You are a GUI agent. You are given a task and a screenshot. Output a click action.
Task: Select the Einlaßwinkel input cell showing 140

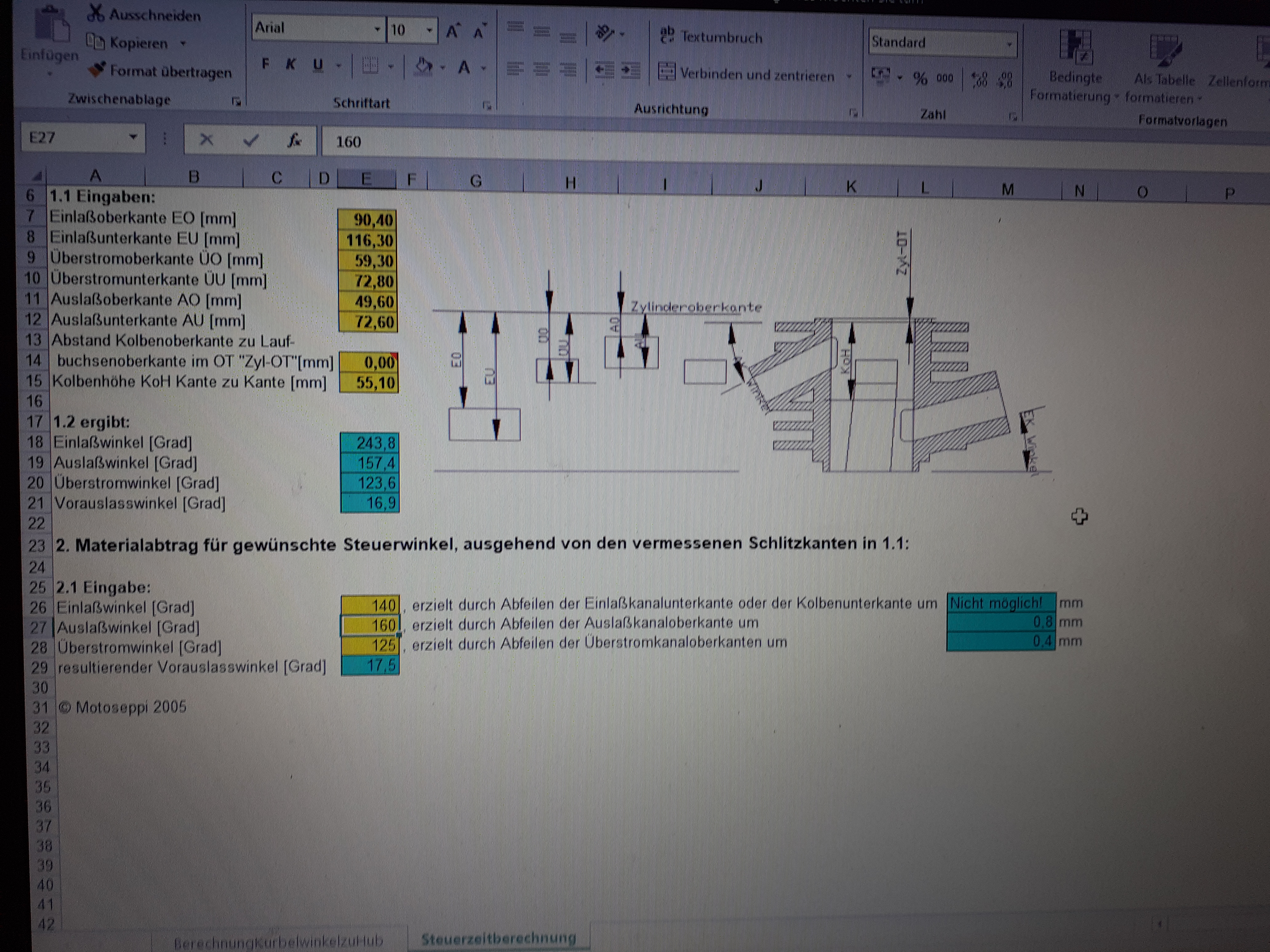pos(370,605)
